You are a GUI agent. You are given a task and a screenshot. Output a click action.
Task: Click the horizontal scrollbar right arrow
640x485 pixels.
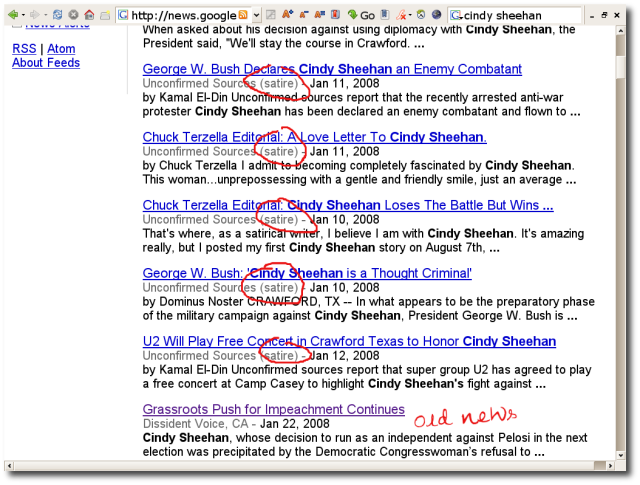click(610, 465)
